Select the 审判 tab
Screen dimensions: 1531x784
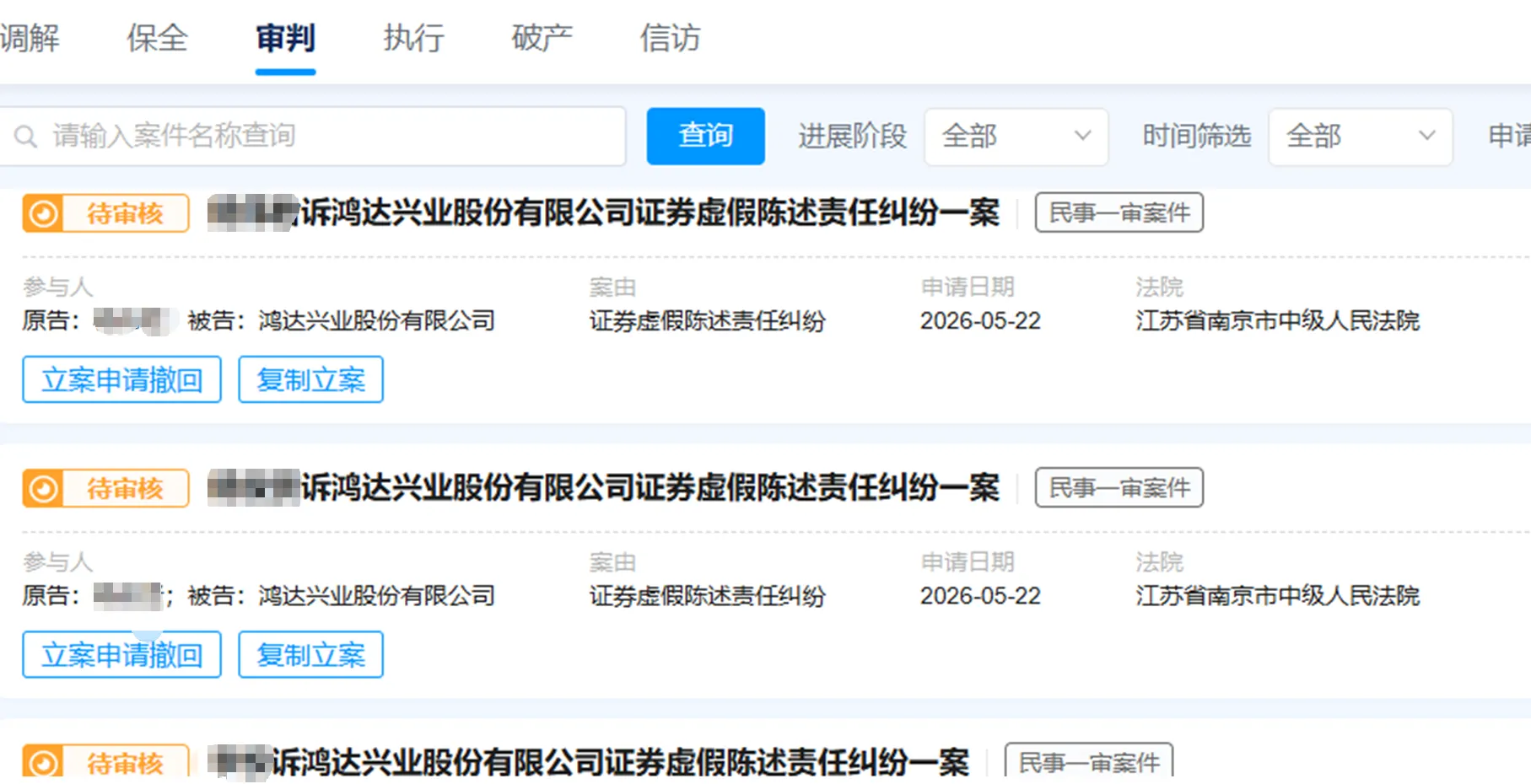pyautogui.click(x=285, y=38)
